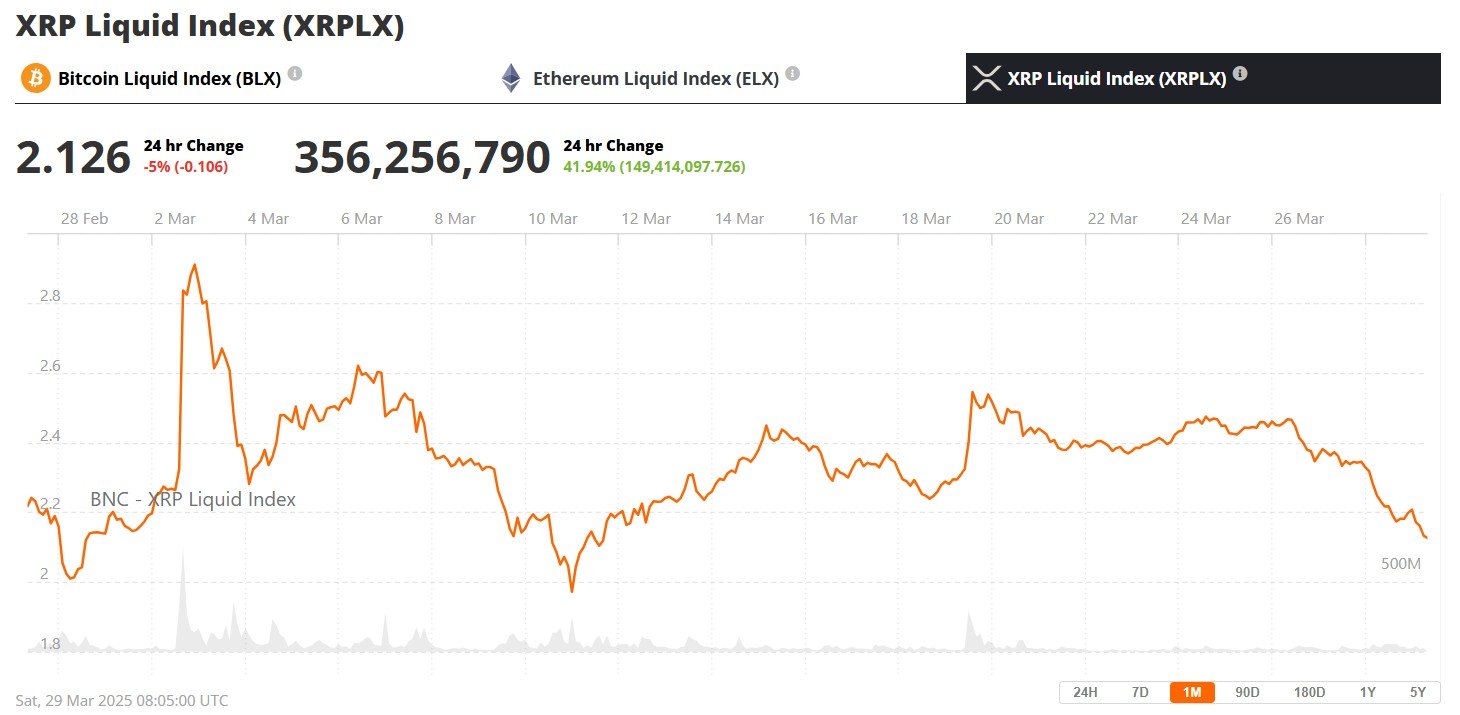Viewport: 1460px width, 715px height.
Task: Select the 24H time range
Action: click(x=1086, y=691)
